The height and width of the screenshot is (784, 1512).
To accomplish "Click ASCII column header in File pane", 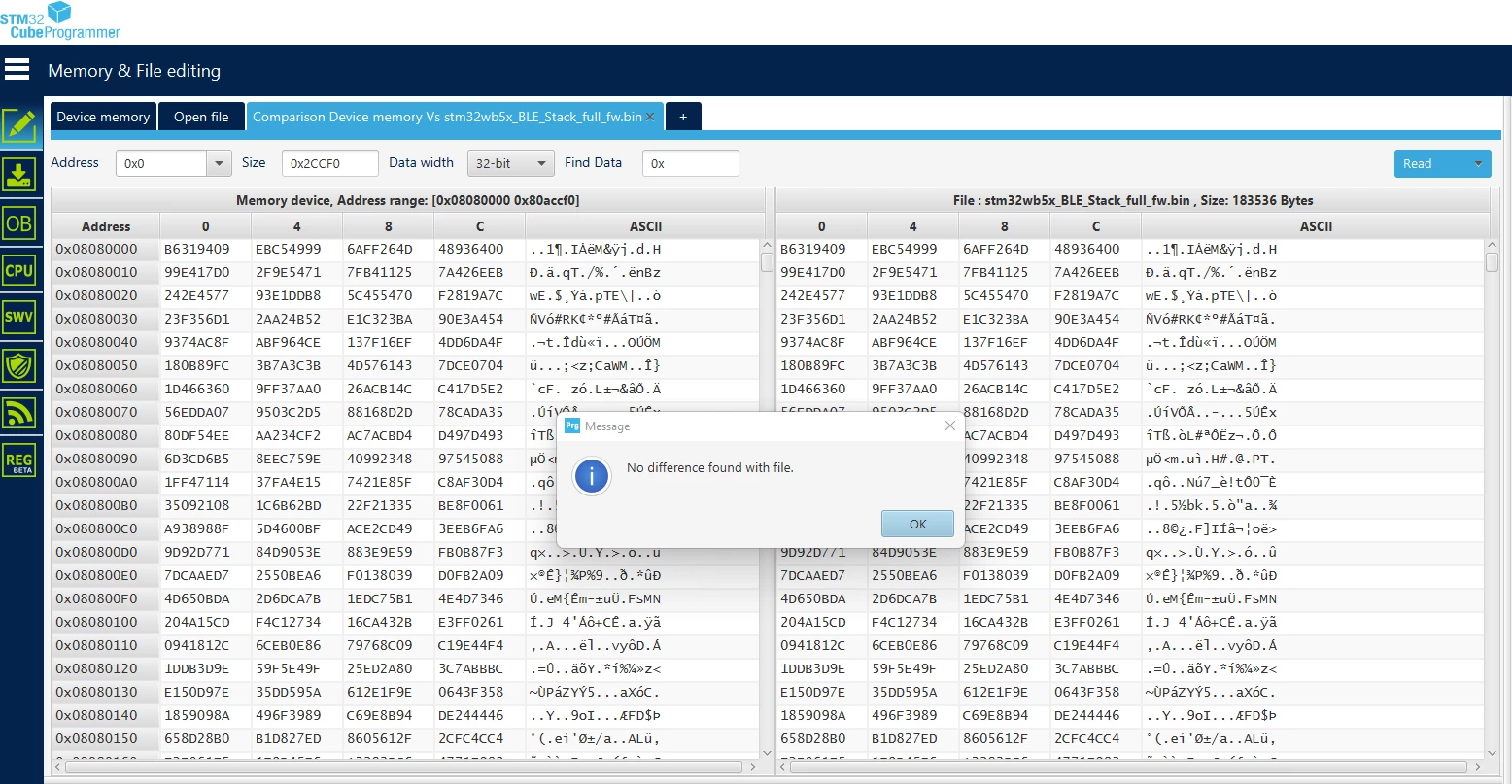I will click(x=1316, y=226).
